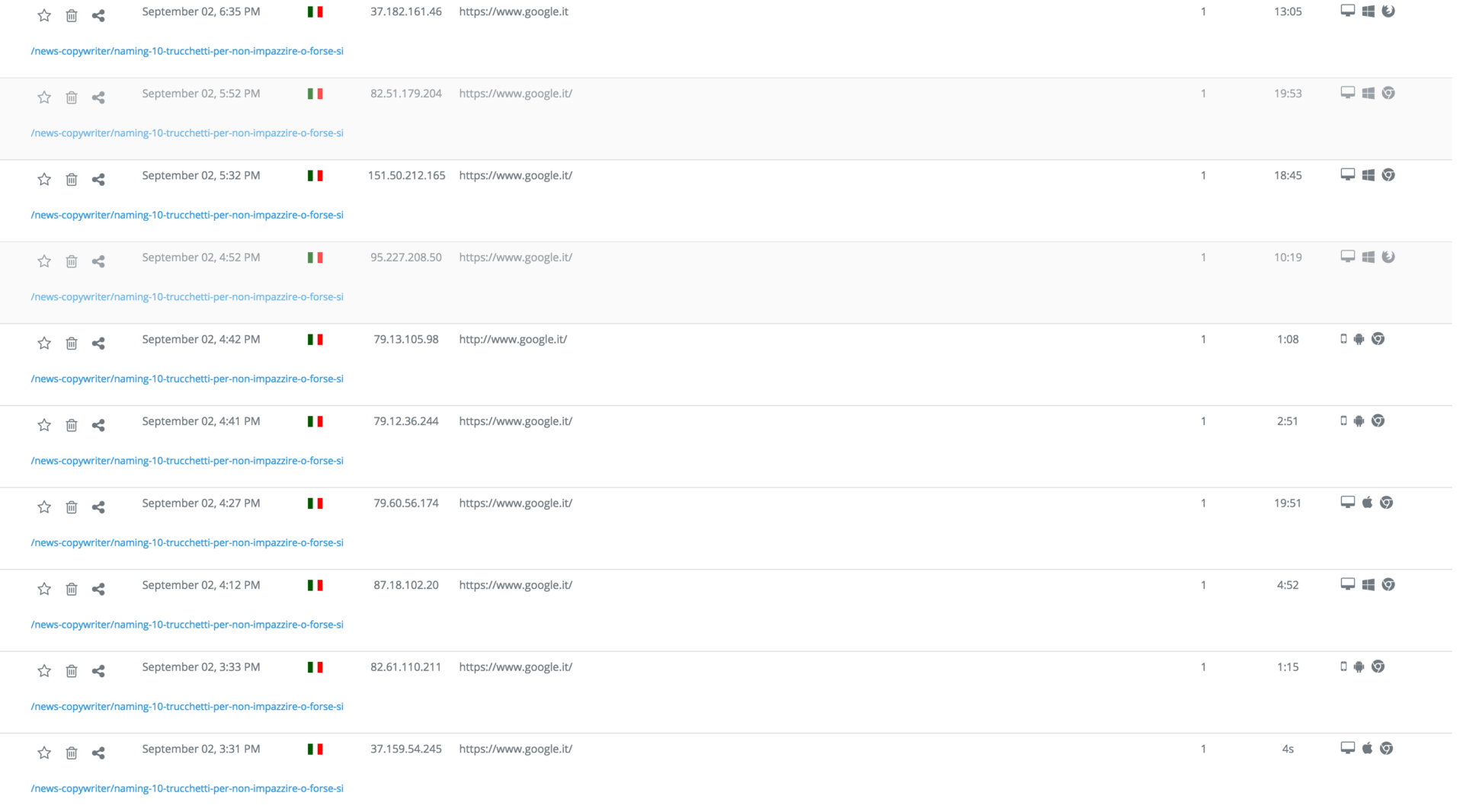Open the page link under the 4:41 PM visit
The width and height of the screenshot is (1463, 812).
(x=187, y=461)
